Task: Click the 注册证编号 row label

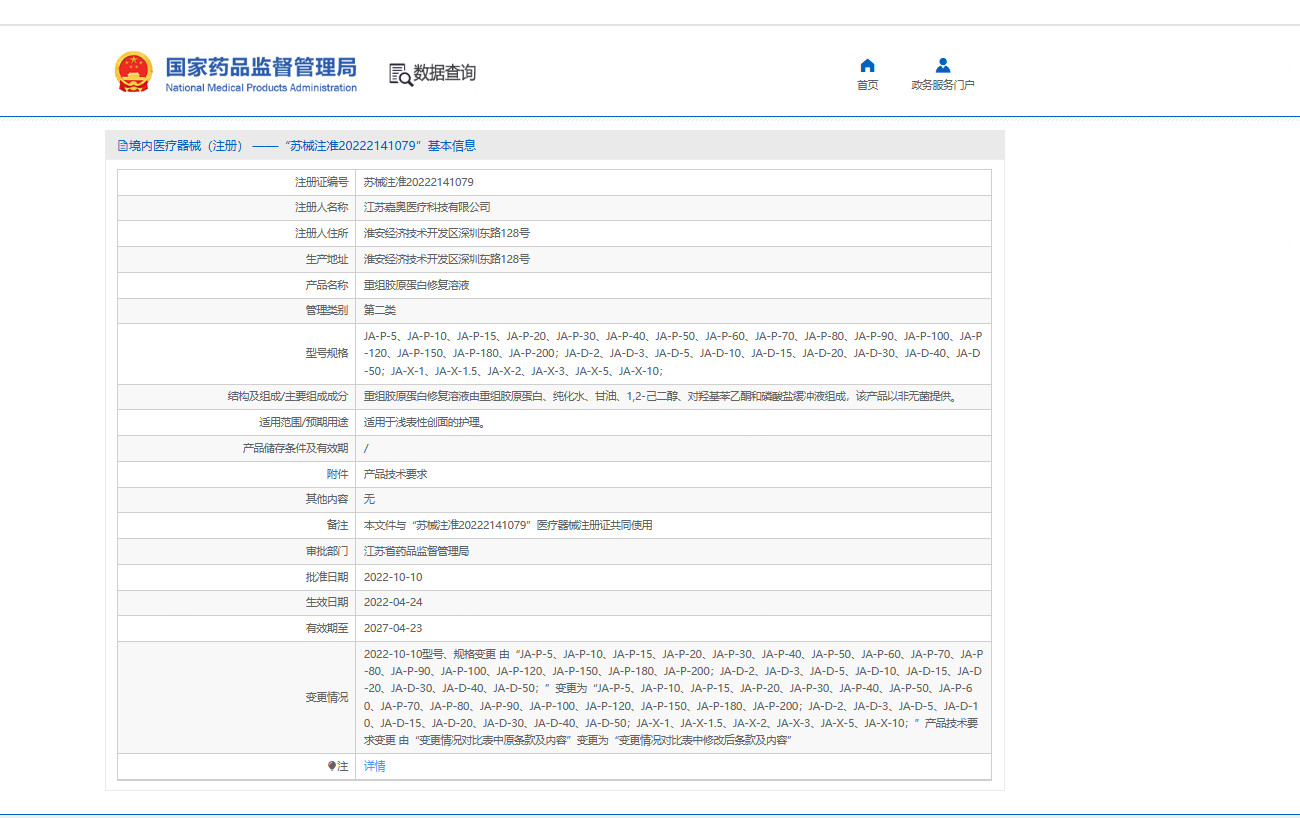Action: [x=321, y=182]
